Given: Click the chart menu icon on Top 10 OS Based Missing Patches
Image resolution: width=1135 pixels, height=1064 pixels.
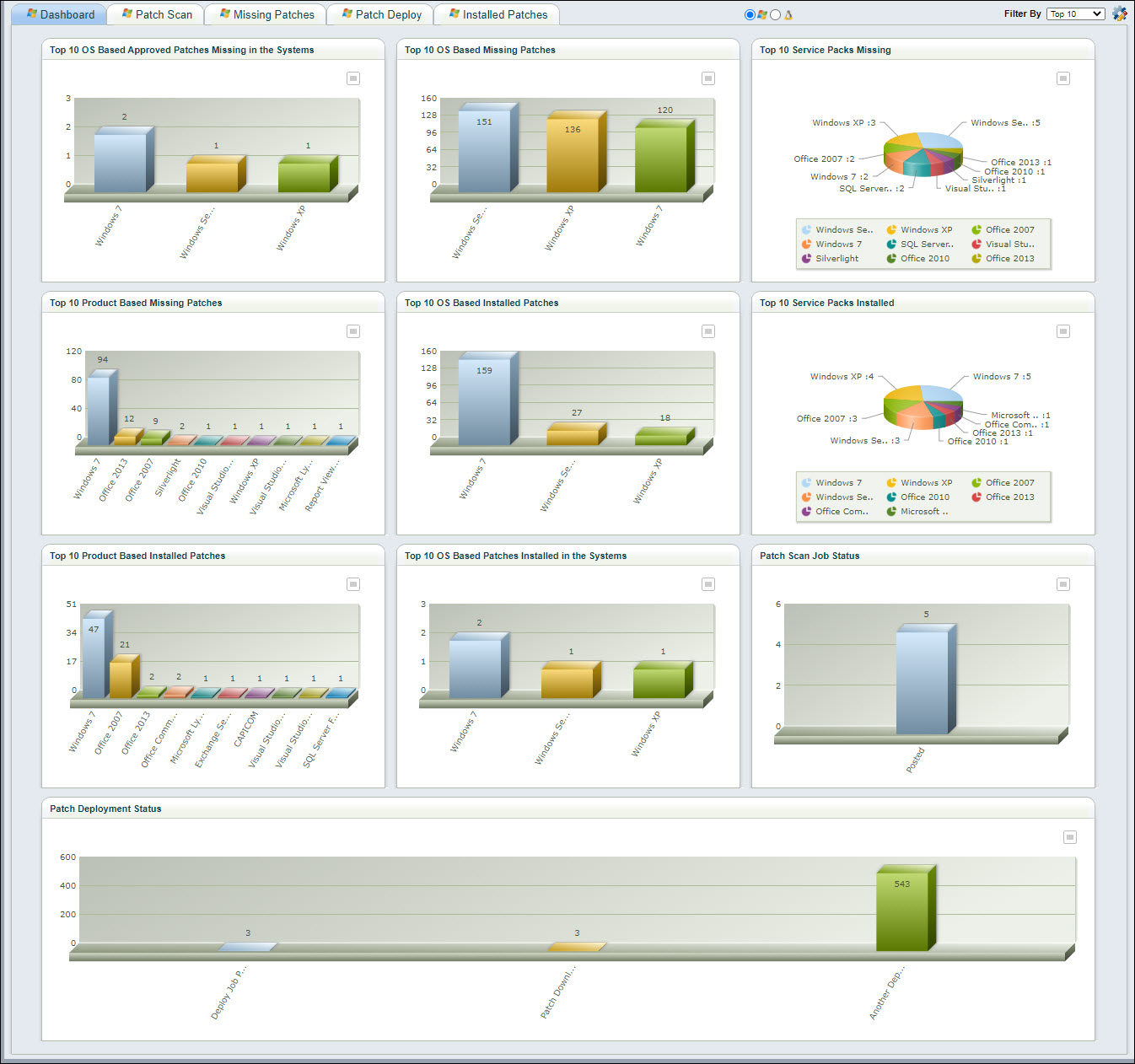Looking at the screenshot, I should [708, 78].
